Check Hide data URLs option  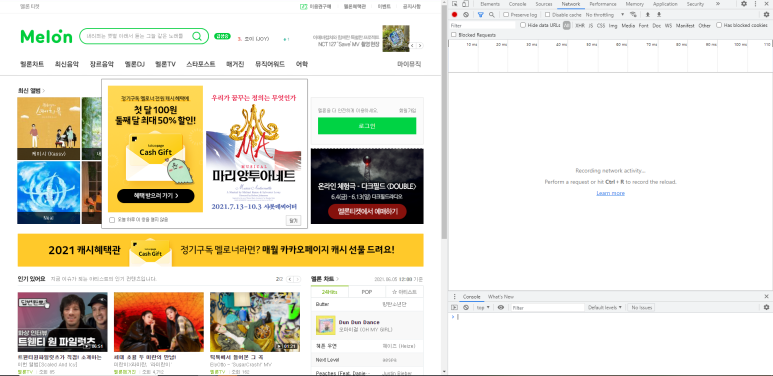pos(523,25)
